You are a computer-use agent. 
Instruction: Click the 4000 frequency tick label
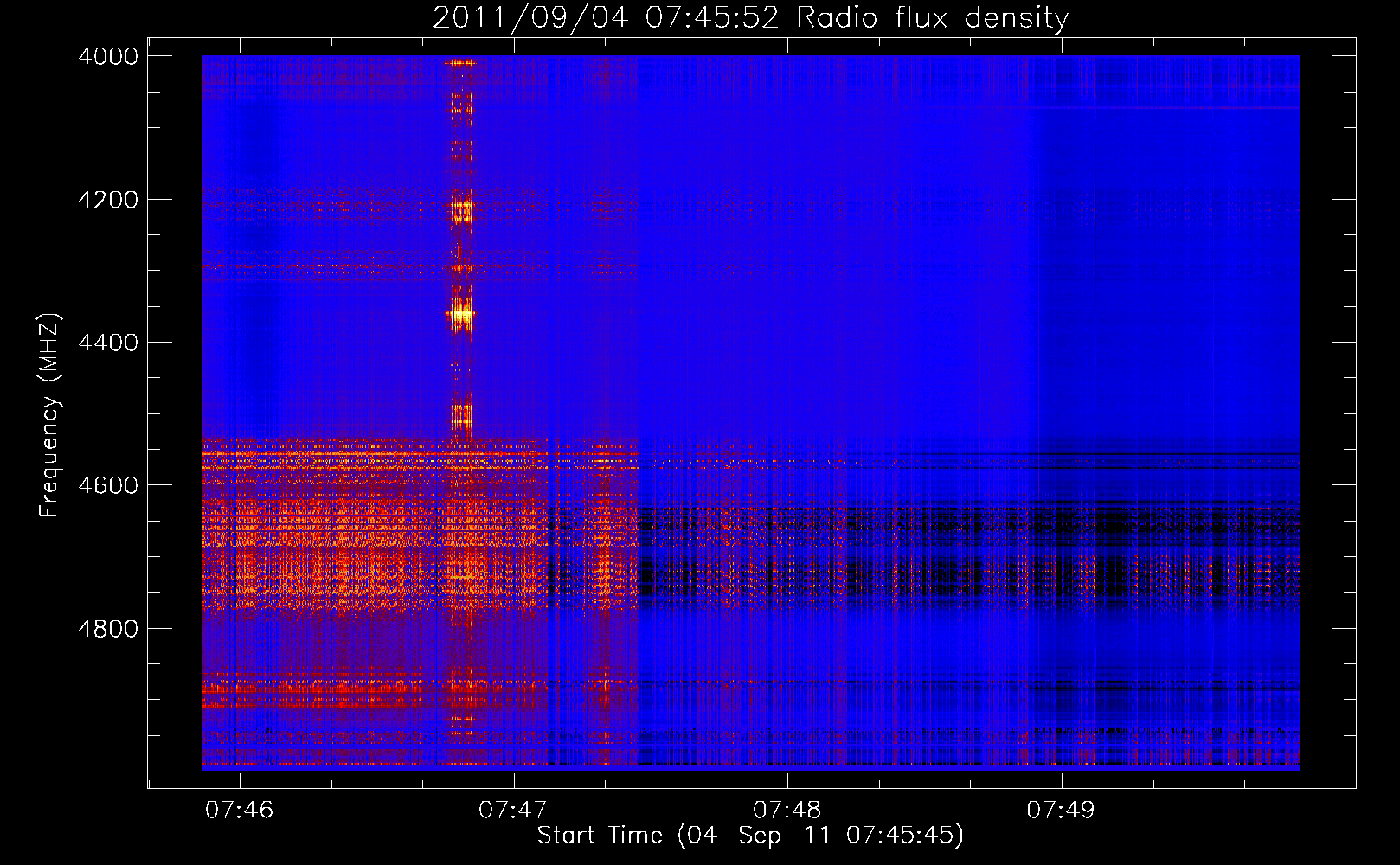click(108, 56)
